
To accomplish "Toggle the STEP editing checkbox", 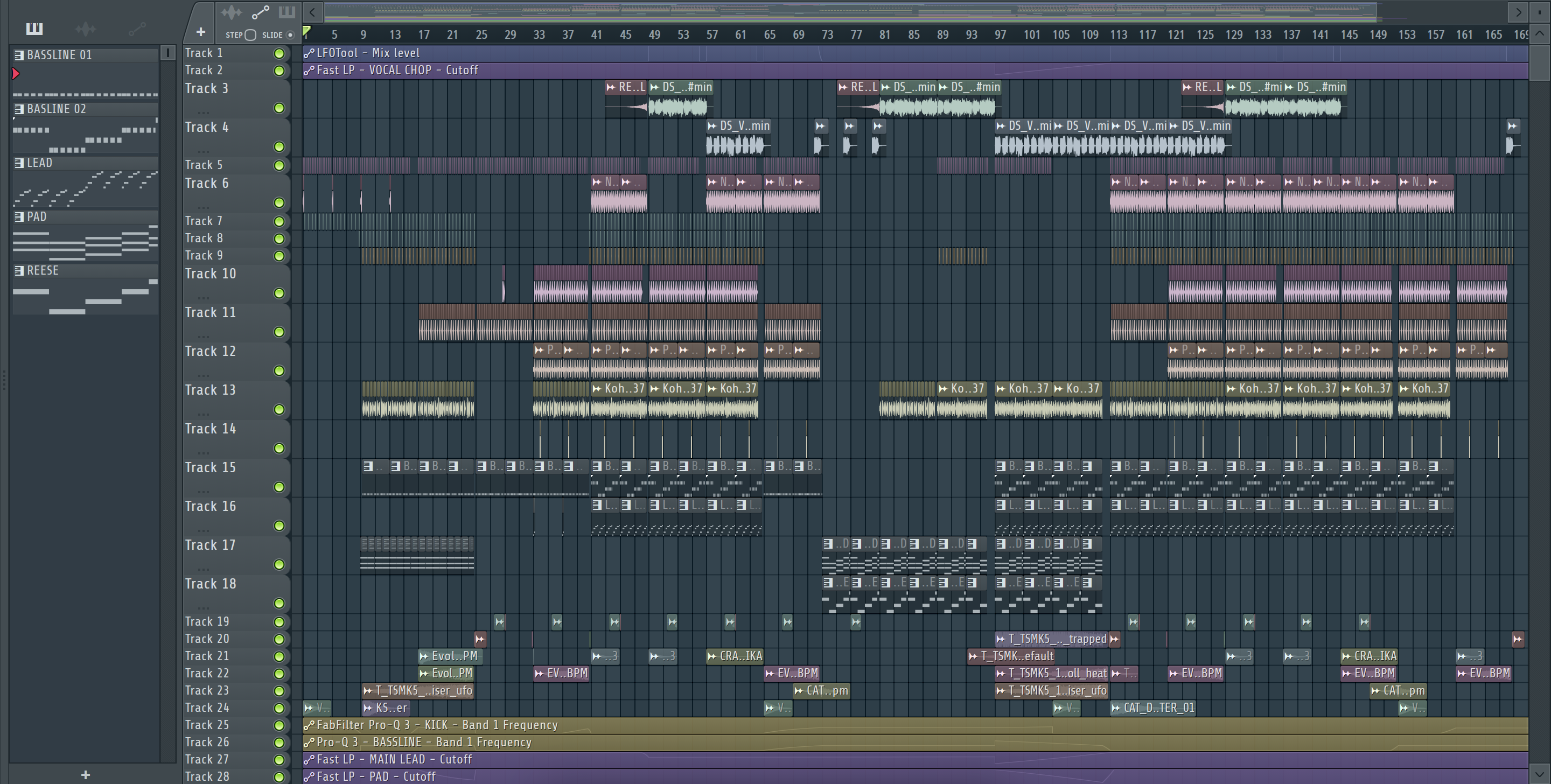I will point(250,35).
